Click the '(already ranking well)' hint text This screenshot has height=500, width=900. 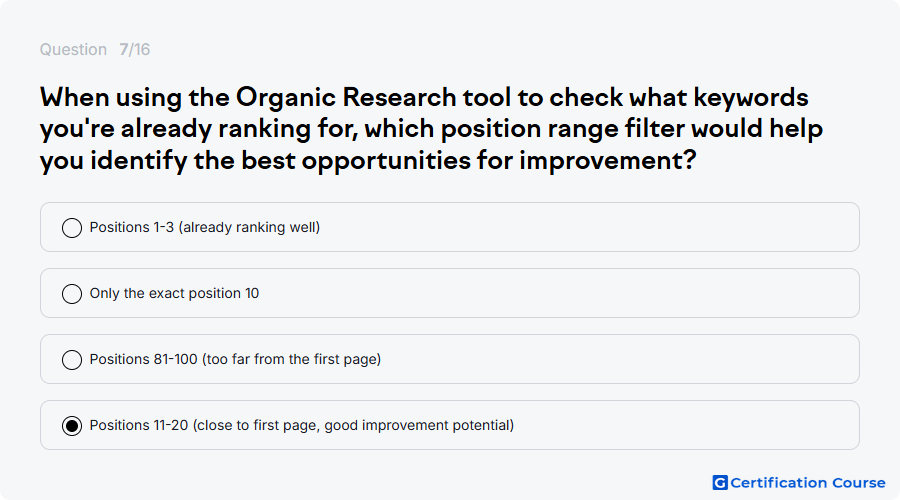pyautogui.click(x=249, y=227)
